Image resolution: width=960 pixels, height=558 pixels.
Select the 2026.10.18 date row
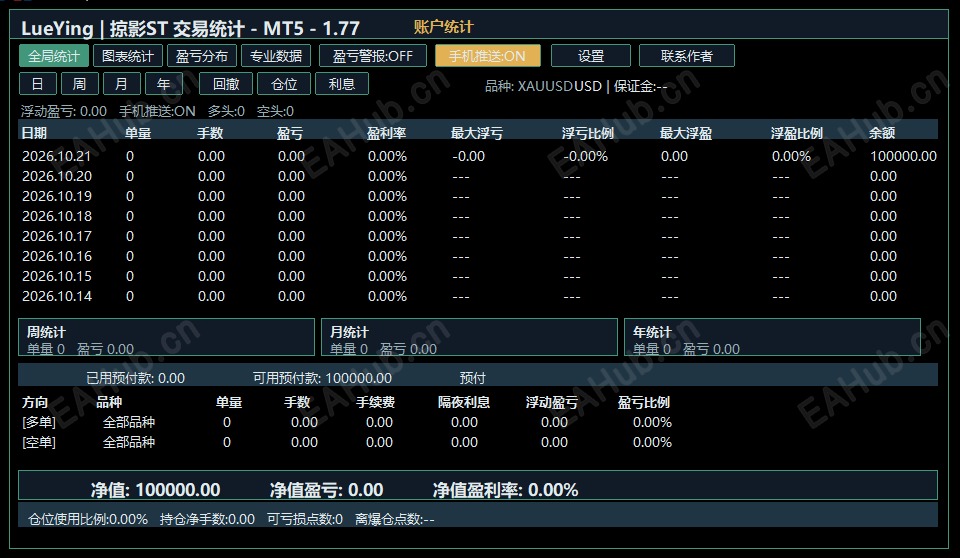pyautogui.click(x=478, y=216)
